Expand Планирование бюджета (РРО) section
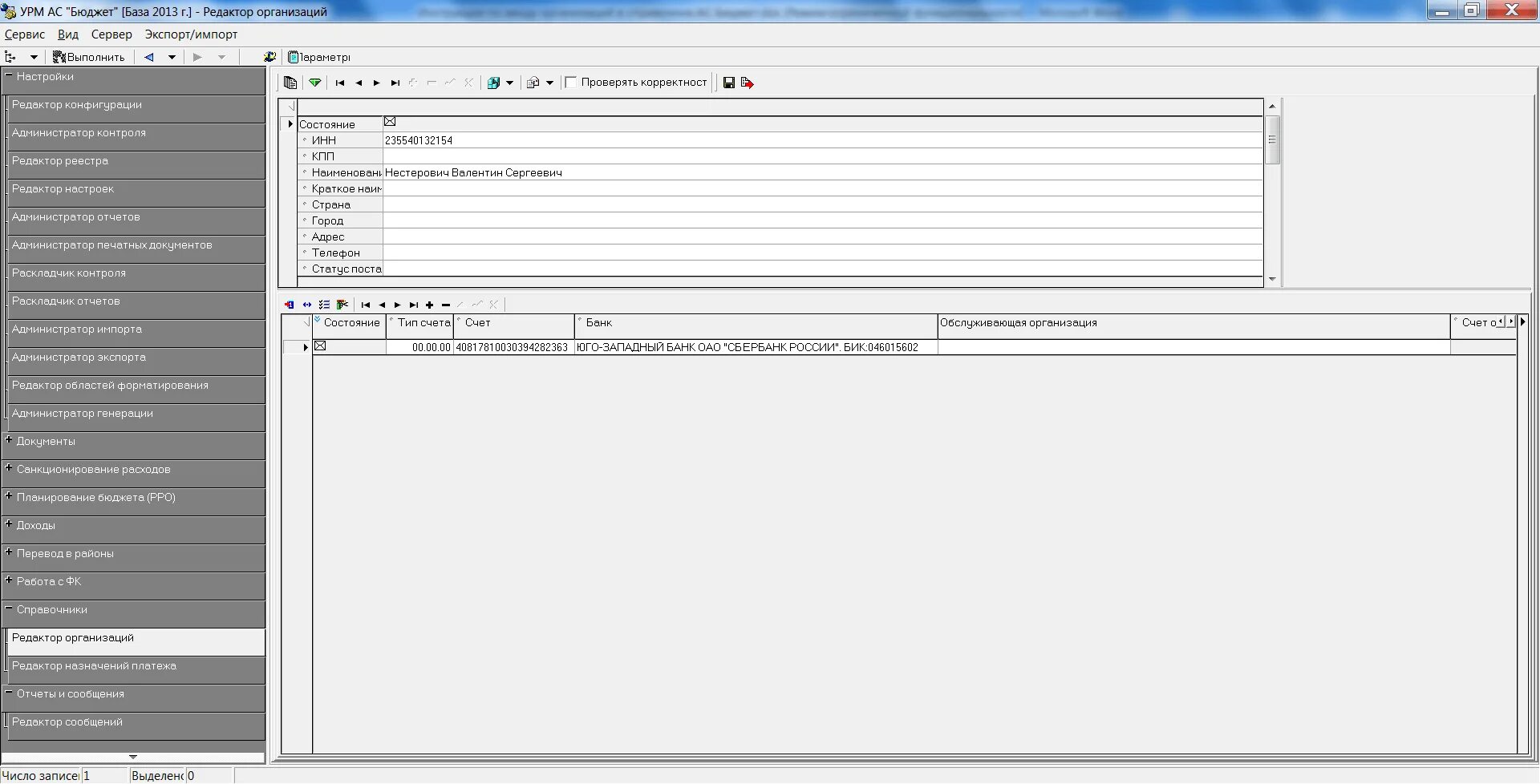The image size is (1540, 784). [x=9, y=496]
